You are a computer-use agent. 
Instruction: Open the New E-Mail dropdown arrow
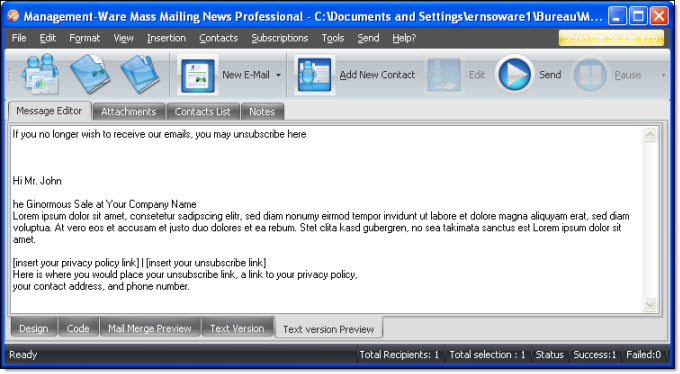[x=278, y=75]
